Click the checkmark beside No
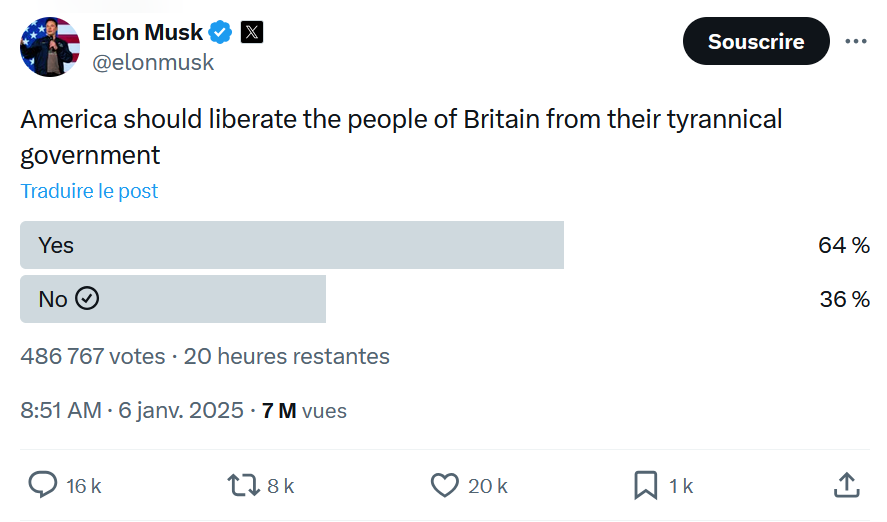This screenshot has width=887, height=522. [88, 299]
